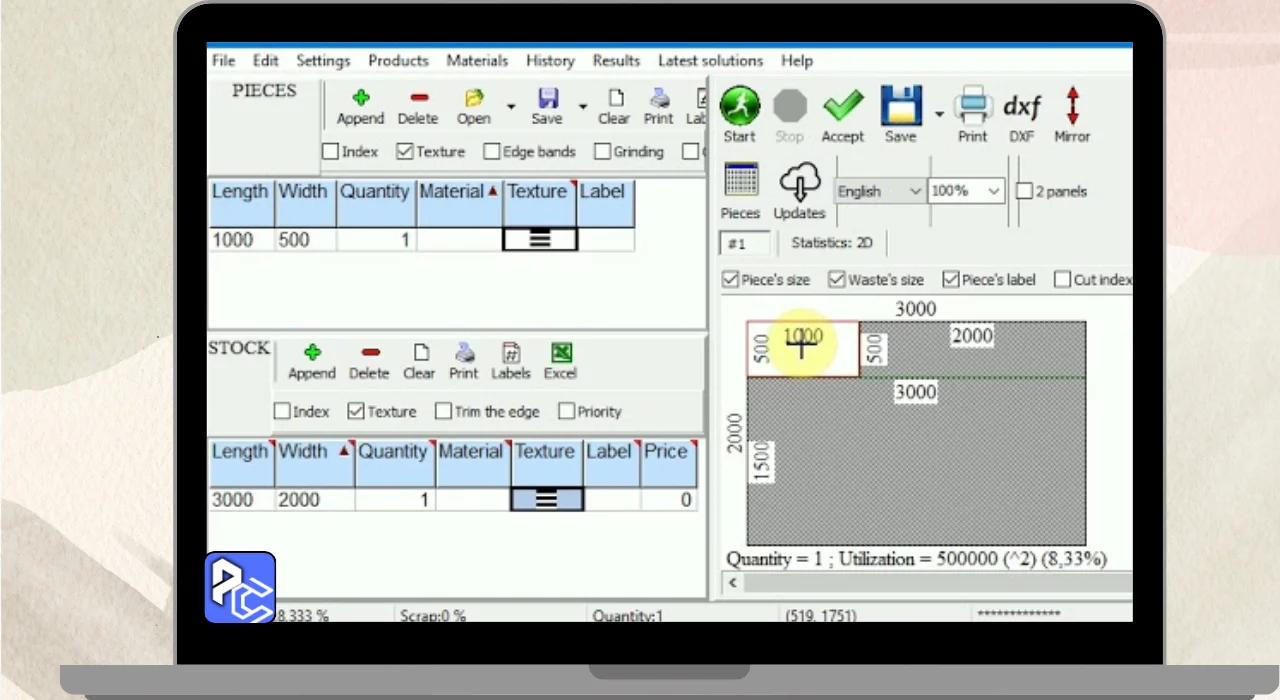
Task: Export the layout with the DXF icon
Action: pyautogui.click(x=1021, y=106)
